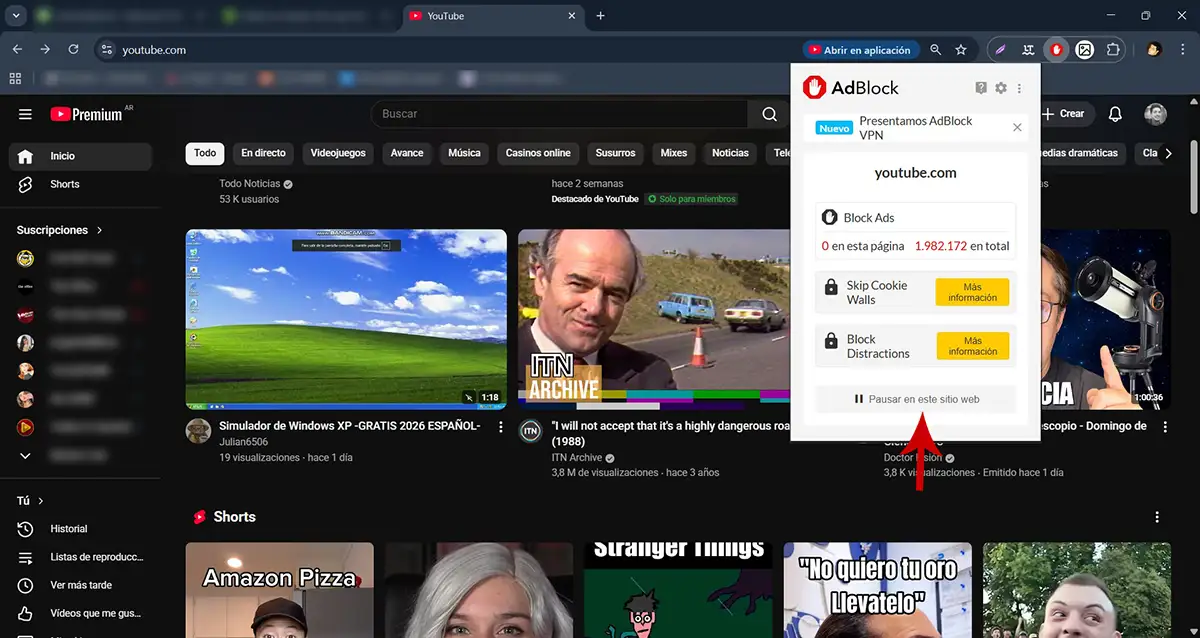Click Más información beside Skip Cookie Walls
Screen dimensions: 1200x638
click(x=972, y=291)
